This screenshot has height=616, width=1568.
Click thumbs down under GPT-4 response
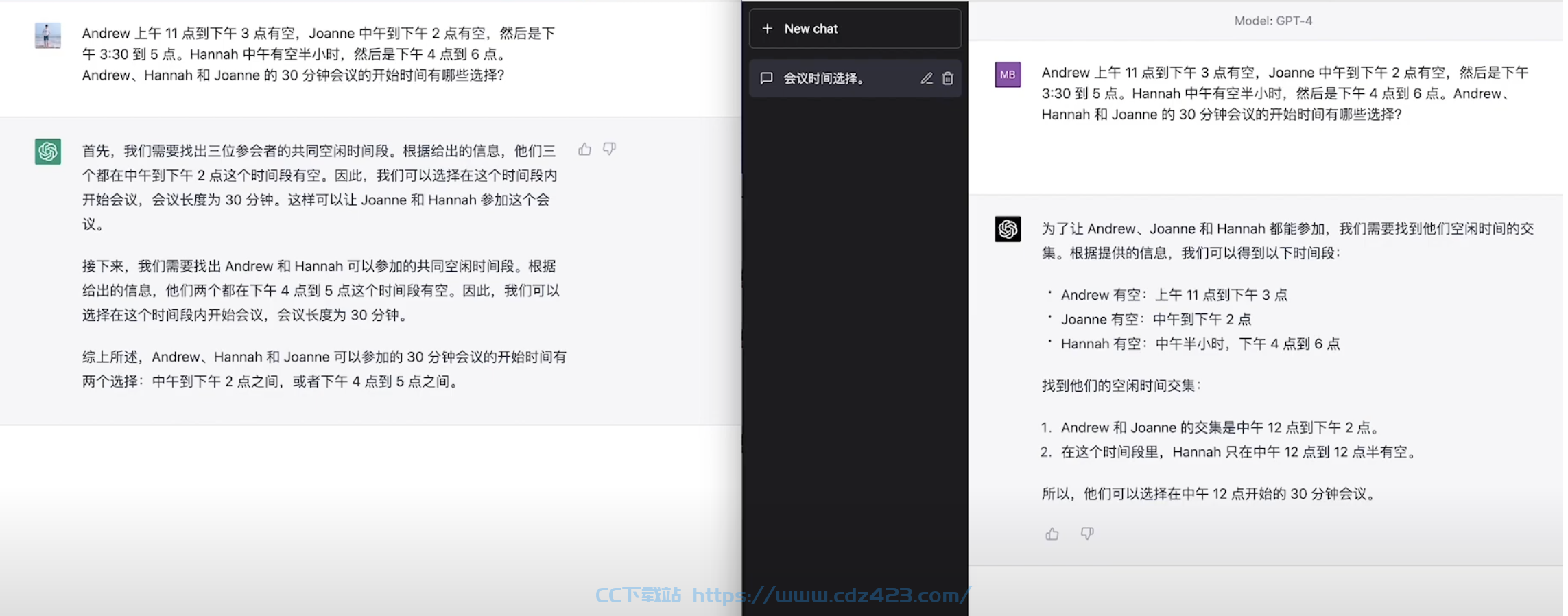[x=1087, y=534]
